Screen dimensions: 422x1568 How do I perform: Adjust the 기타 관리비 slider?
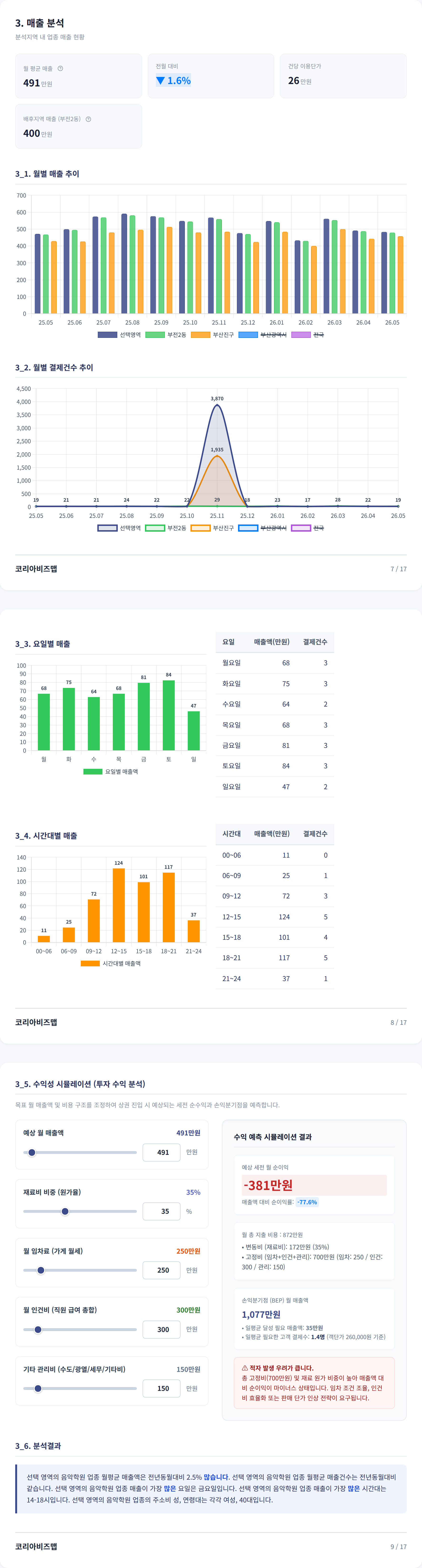click(x=80, y=1389)
